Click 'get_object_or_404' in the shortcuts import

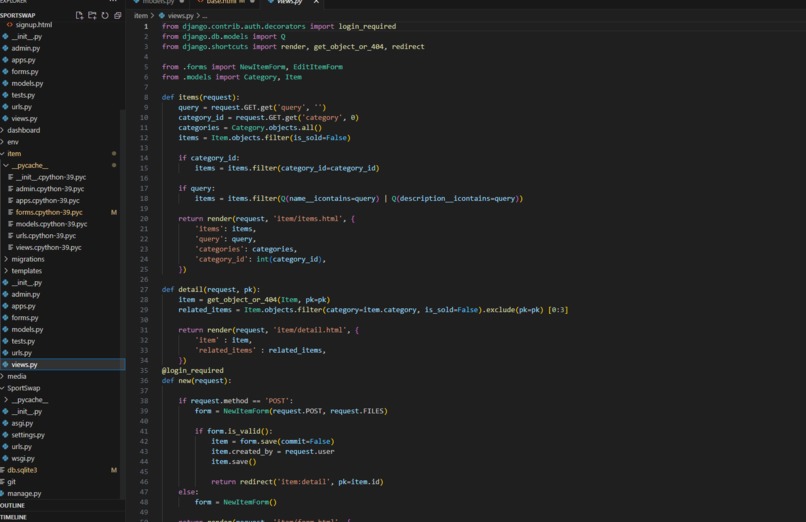click(349, 47)
